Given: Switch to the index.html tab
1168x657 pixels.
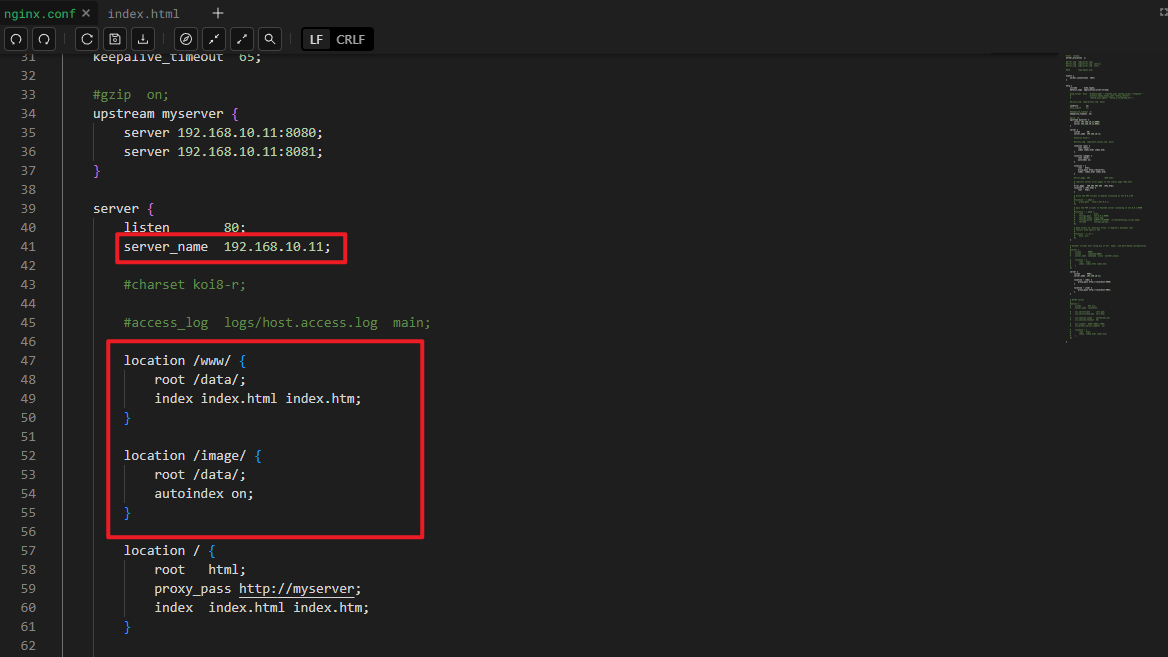Looking at the screenshot, I should (143, 13).
